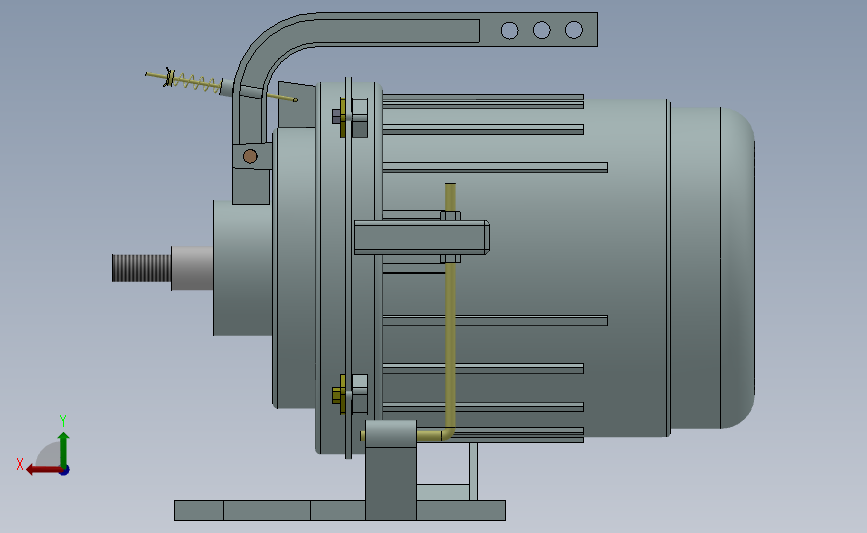The width and height of the screenshot is (867, 533).
Task: Select the rectangular clamp block on the olive rod
Action: pos(421,238)
